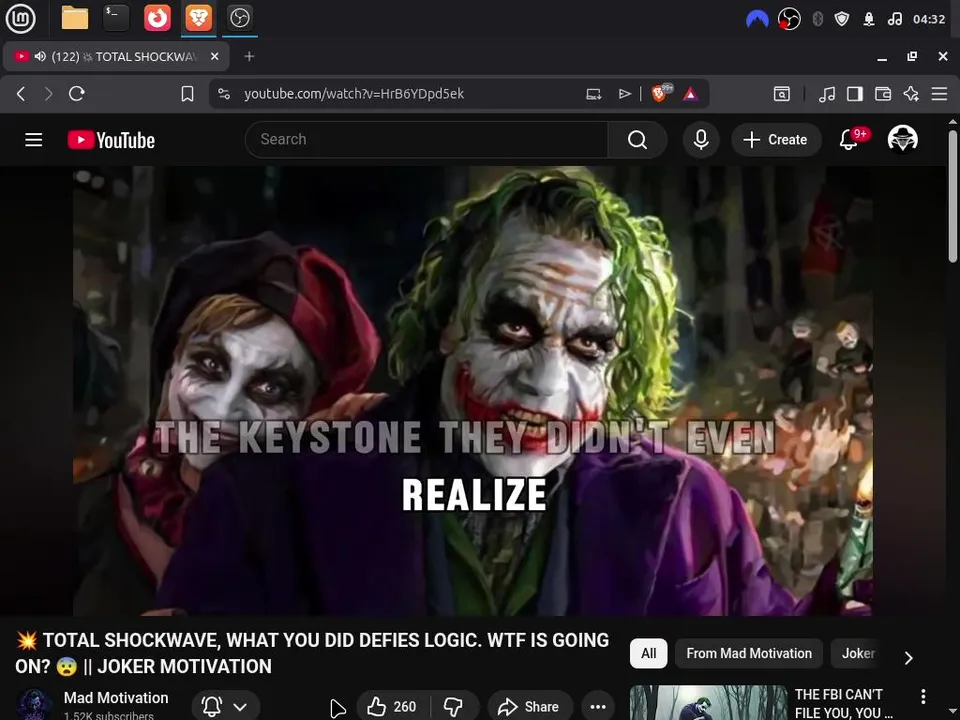Open the shield security tray icon

842,19
